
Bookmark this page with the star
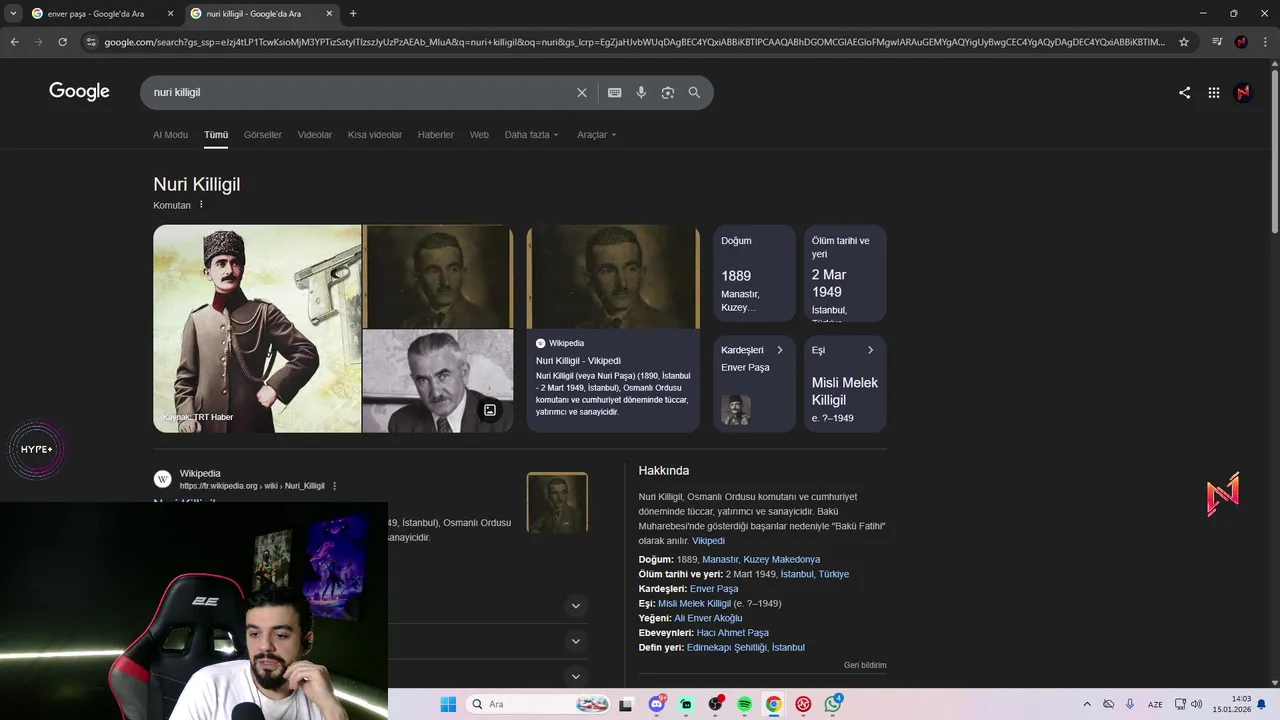pos(1184,42)
